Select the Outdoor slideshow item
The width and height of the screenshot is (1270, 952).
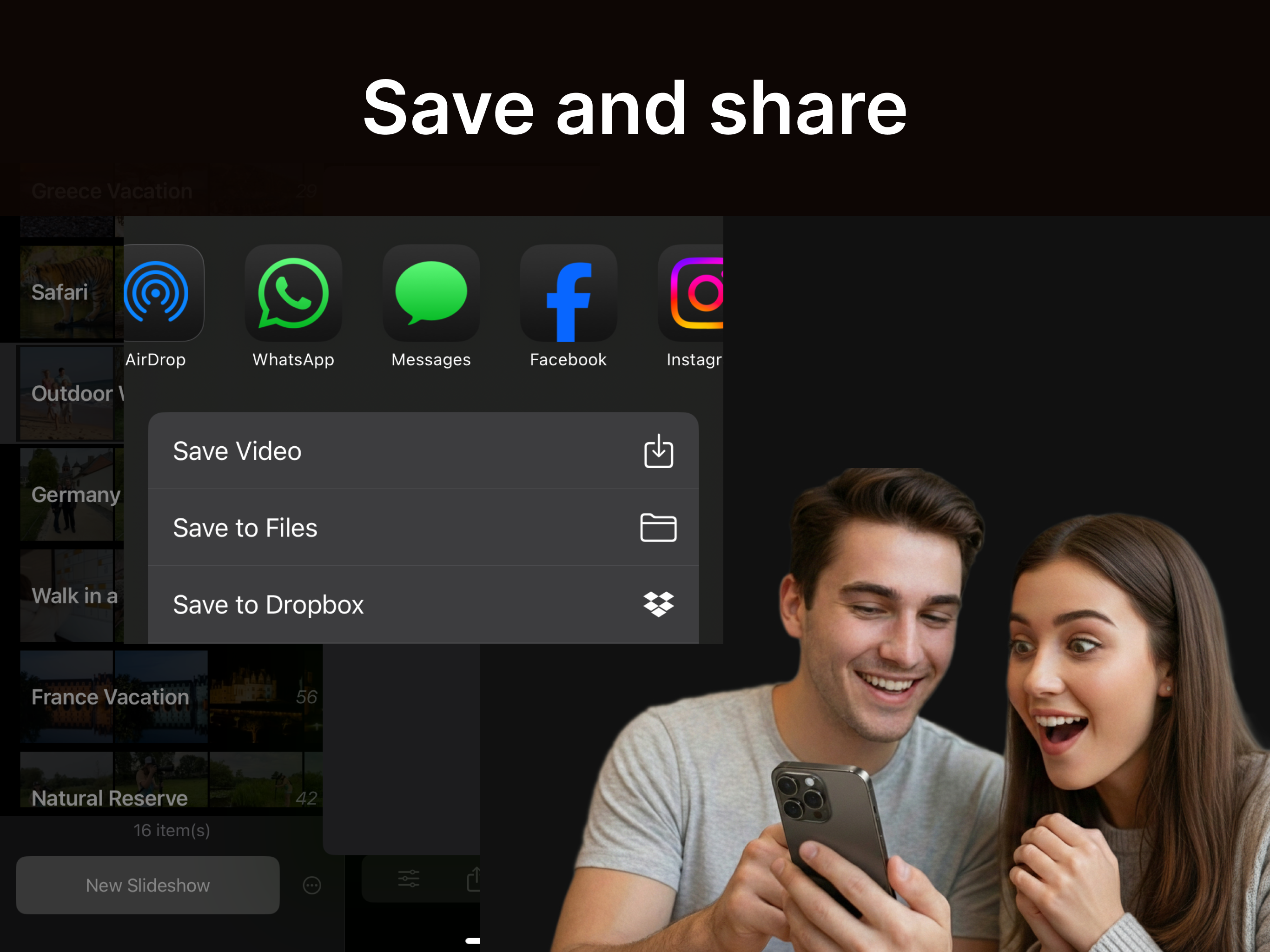(x=70, y=394)
